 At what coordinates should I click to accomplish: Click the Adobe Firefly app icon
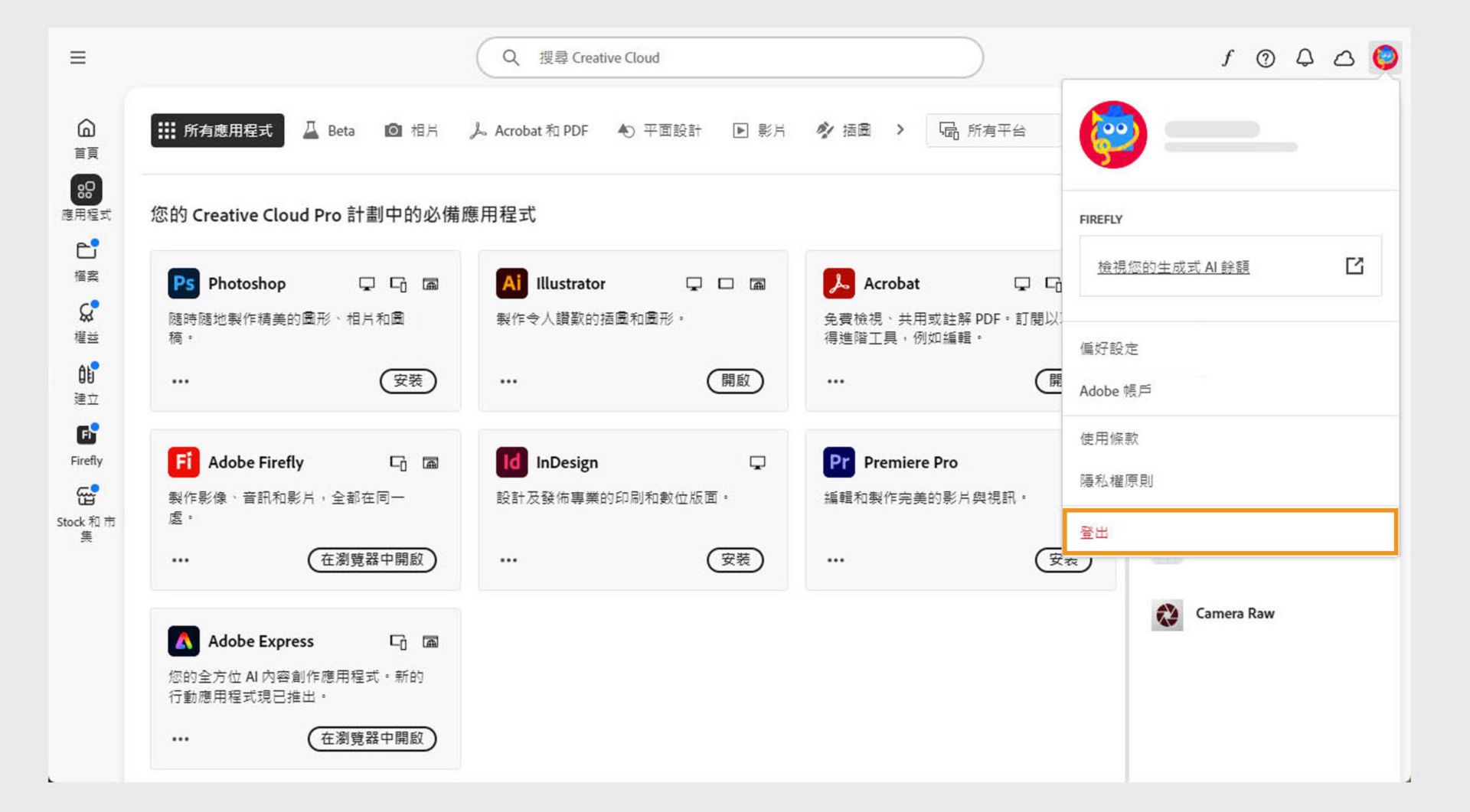pyautogui.click(x=184, y=462)
